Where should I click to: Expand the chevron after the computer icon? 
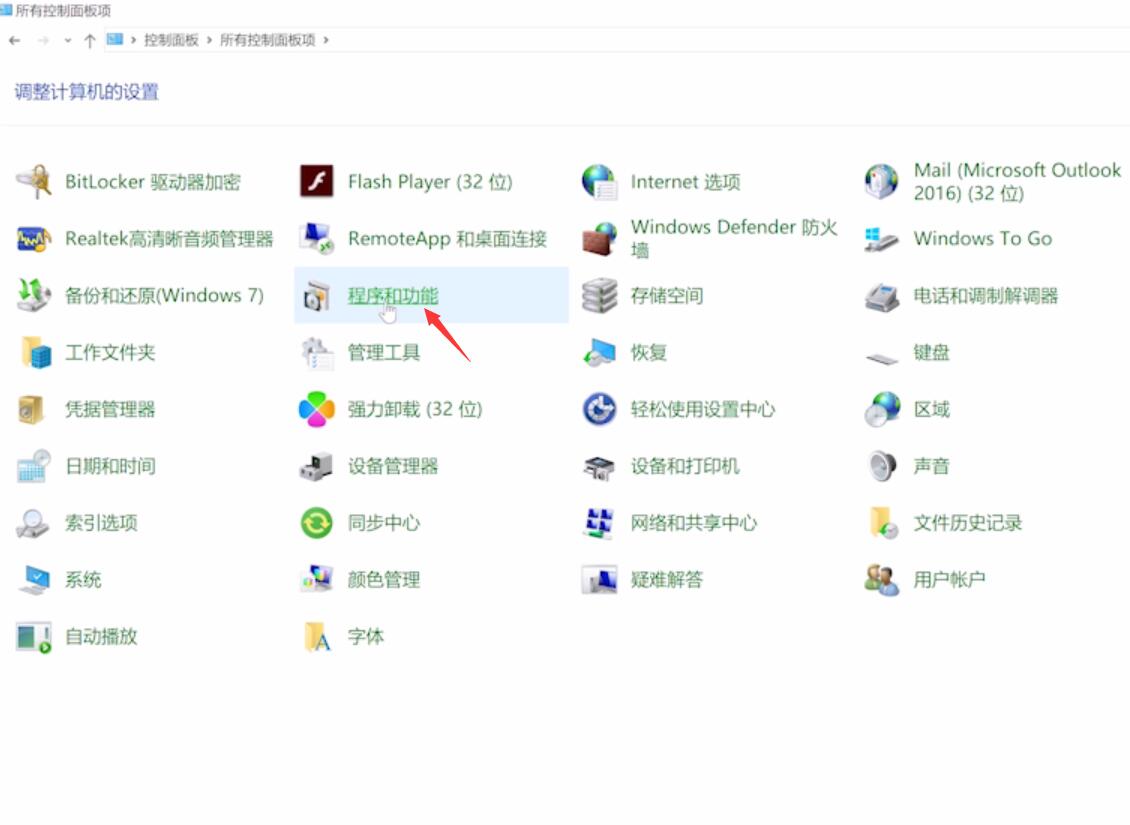coord(133,40)
